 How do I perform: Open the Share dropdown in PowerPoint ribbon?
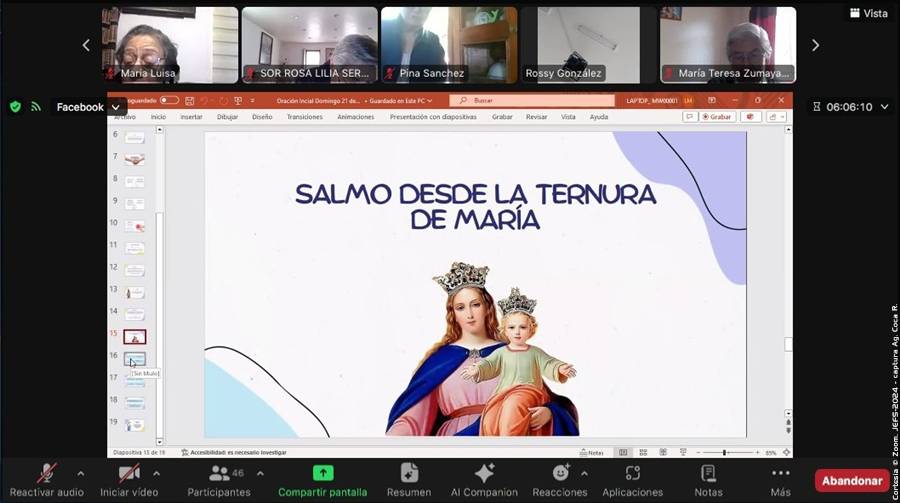pos(777,117)
